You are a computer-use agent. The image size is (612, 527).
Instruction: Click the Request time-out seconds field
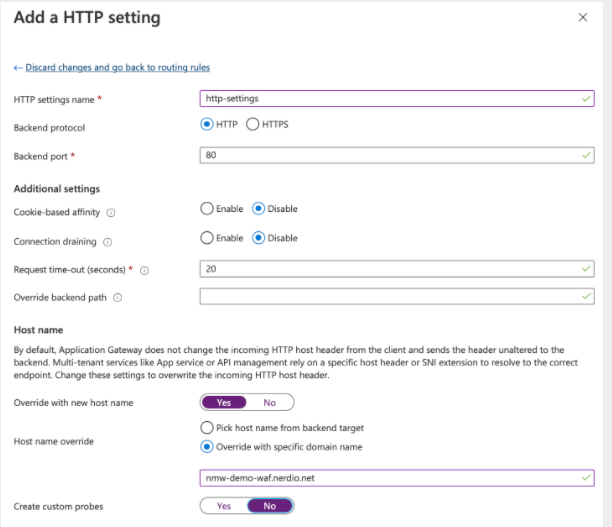click(x=397, y=269)
